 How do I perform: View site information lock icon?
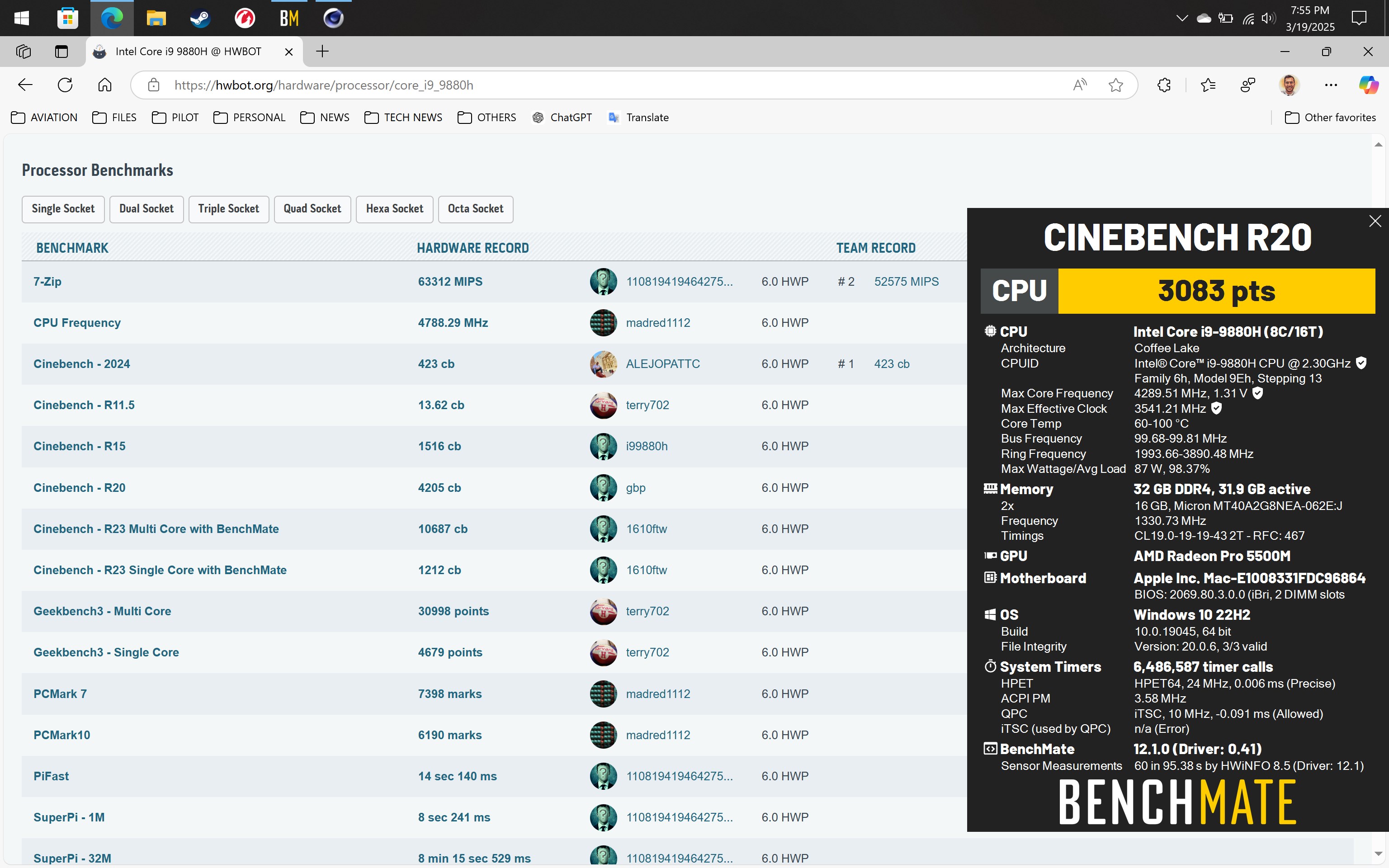[x=153, y=85]
